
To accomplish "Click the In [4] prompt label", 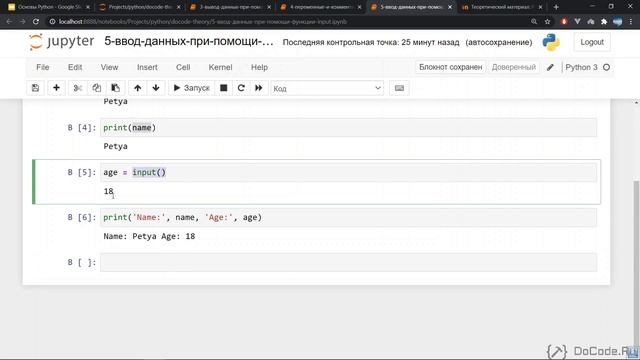I will click(82, 128).
